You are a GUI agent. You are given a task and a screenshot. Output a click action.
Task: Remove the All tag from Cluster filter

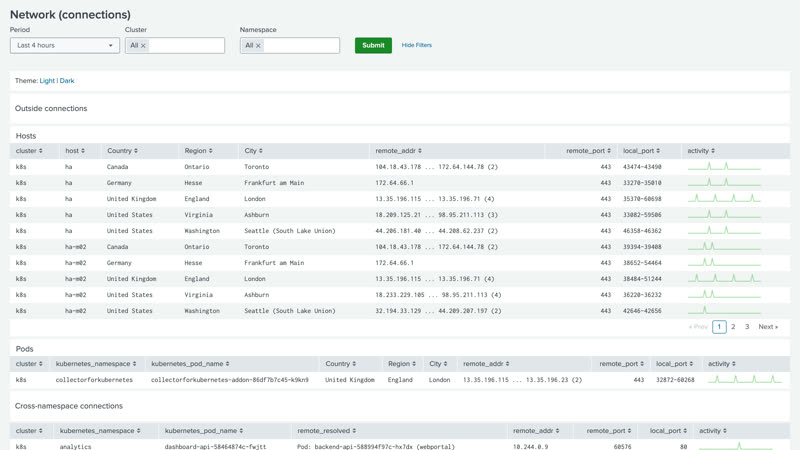click(x=143, y=46)
